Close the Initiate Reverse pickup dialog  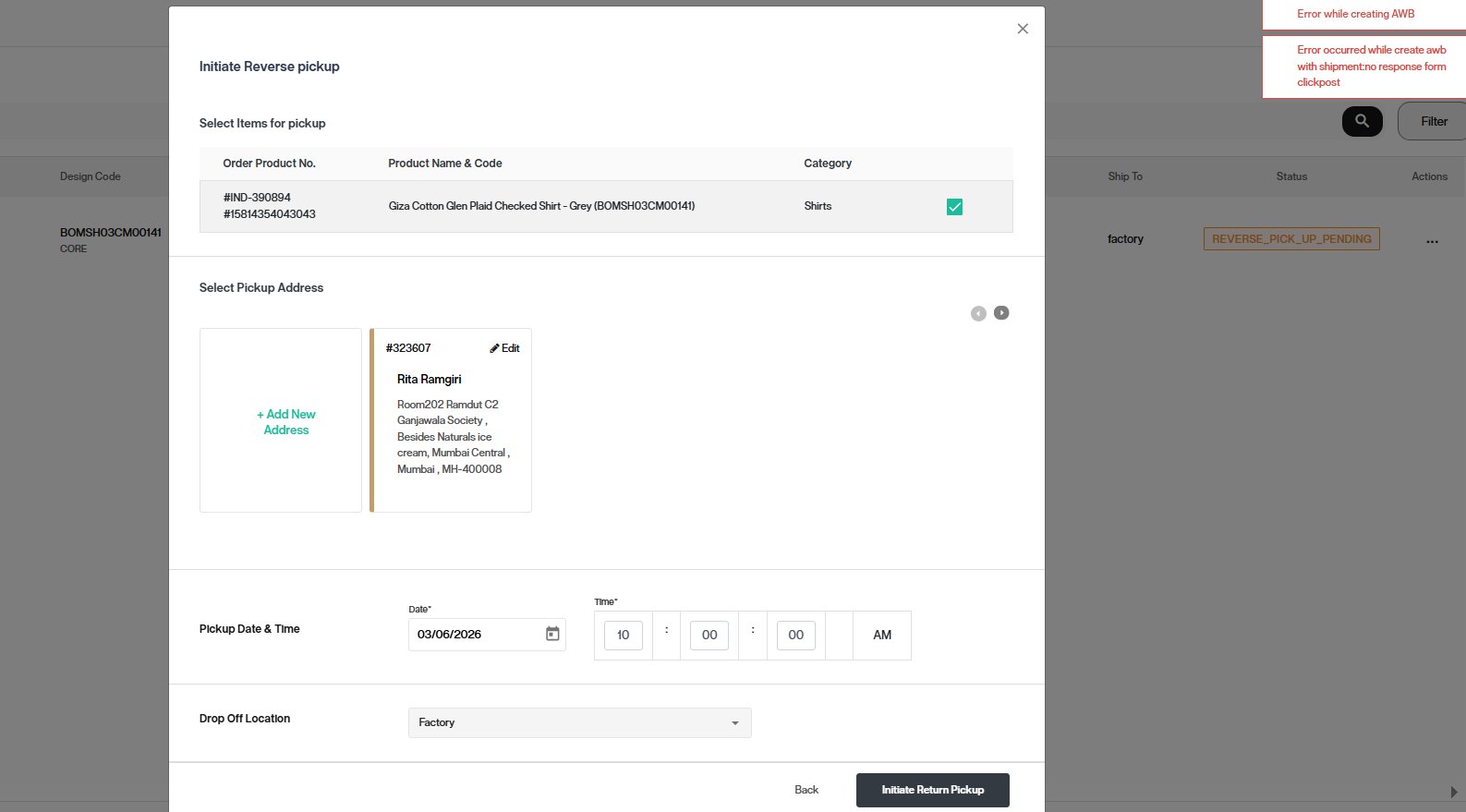[1023, 29]
